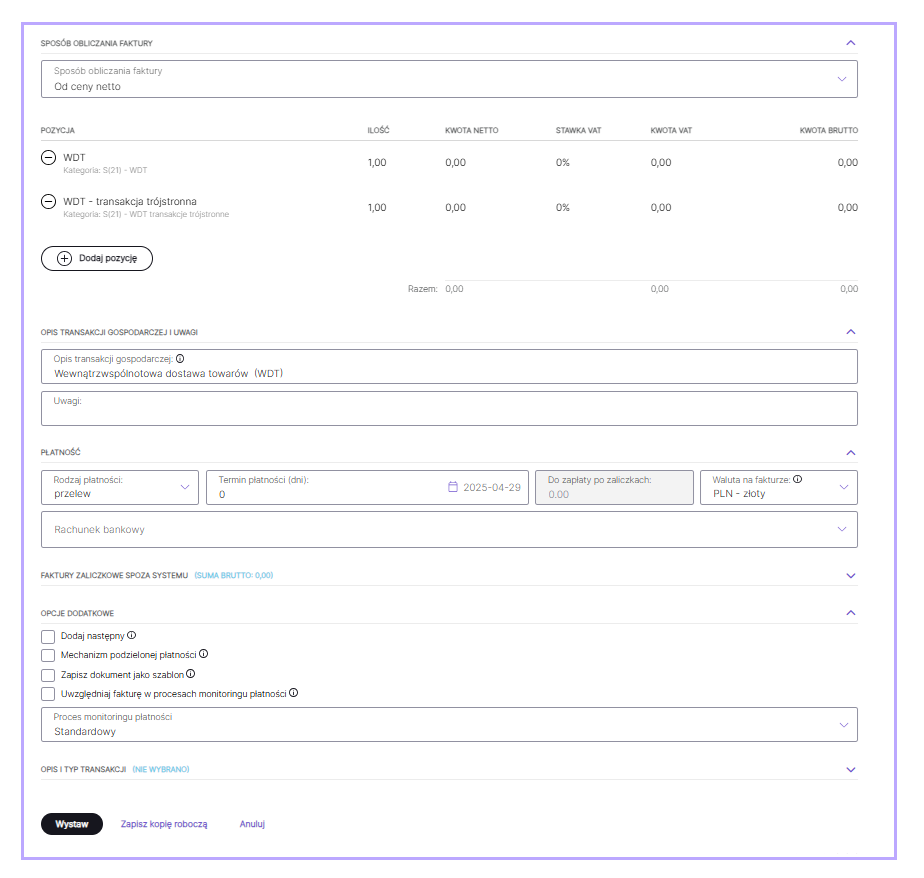Viewport: 924px width, 878px height.
Task: Click the STAWKA VAT column header
Action: click(x=578, y=130)
